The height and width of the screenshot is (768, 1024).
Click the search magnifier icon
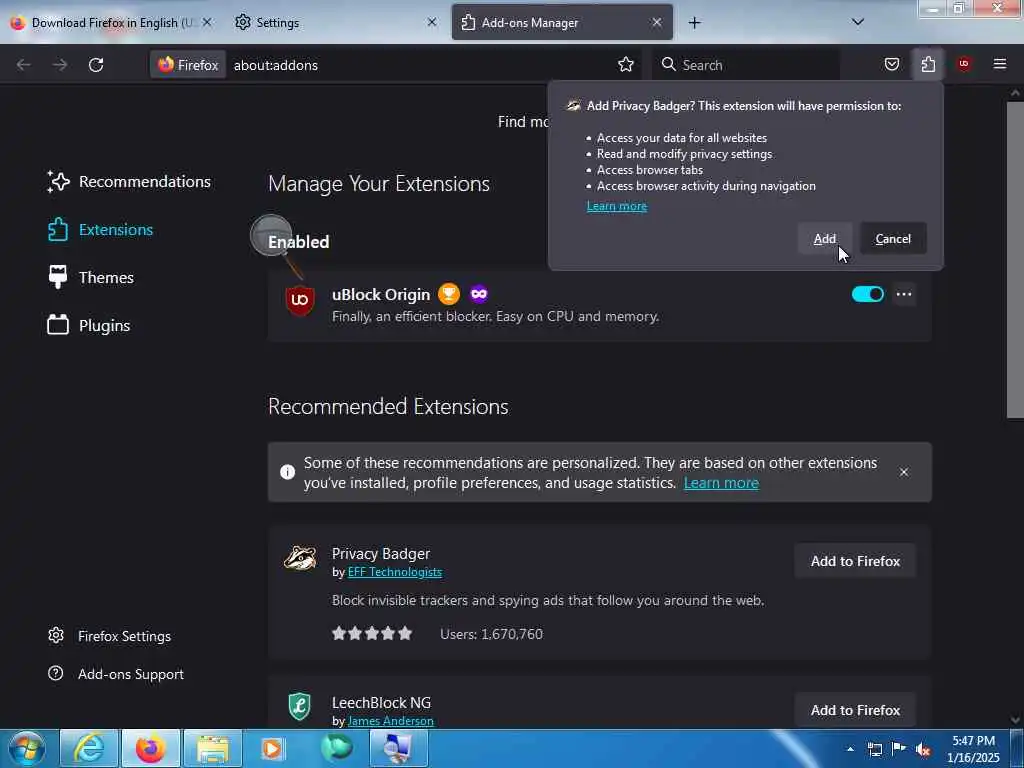[669, 64]
